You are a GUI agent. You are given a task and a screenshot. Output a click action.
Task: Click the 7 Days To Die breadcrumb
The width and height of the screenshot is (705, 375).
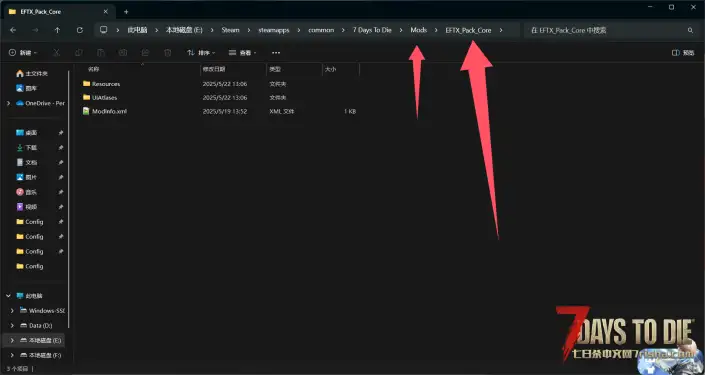pyautogui.click(x=372, y=30)
